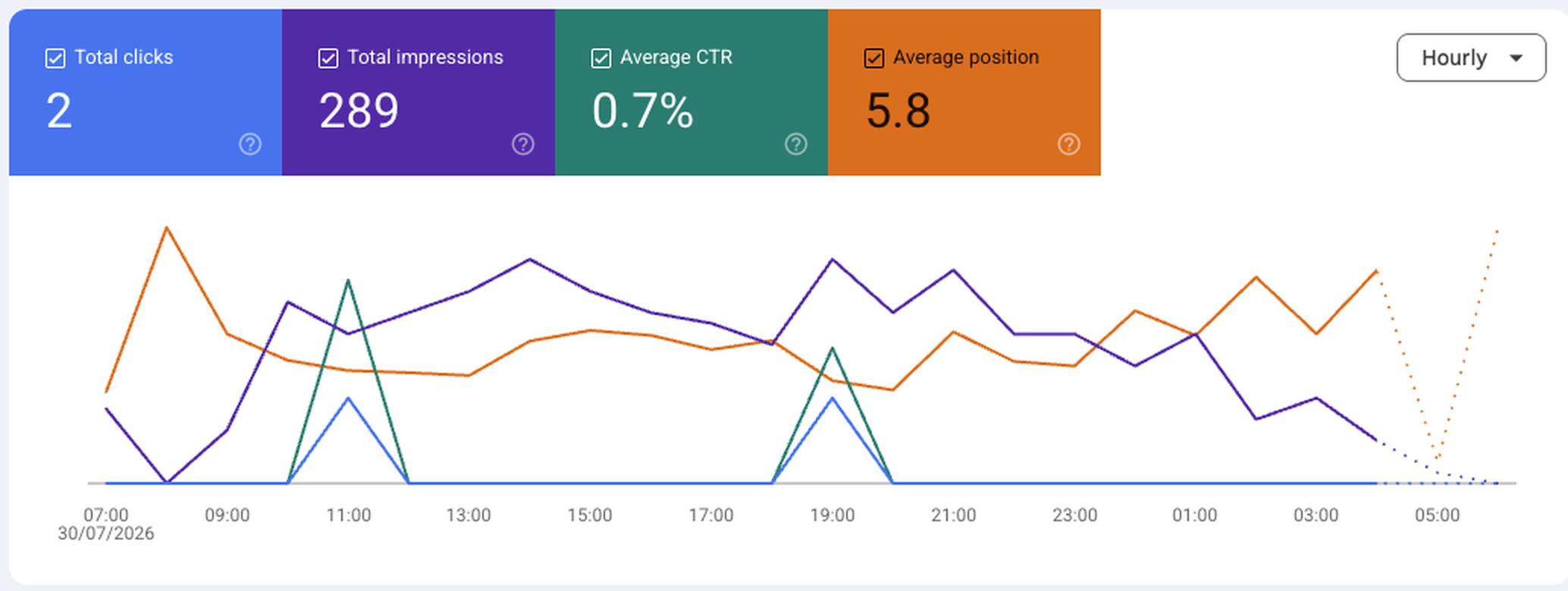Click the purple impressions peak at 19:00
Screen dimensions: 1568x591
pos(833,260)
